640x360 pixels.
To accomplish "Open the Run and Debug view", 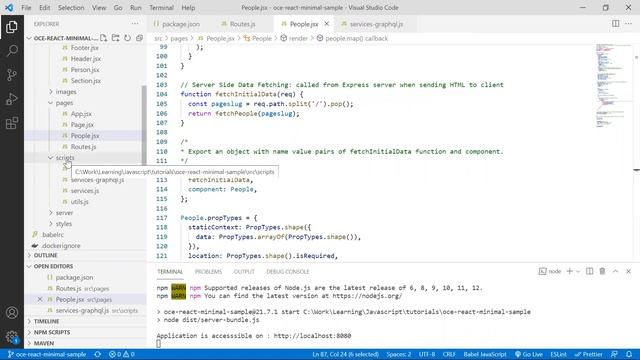I will click(x=12, y=99).
